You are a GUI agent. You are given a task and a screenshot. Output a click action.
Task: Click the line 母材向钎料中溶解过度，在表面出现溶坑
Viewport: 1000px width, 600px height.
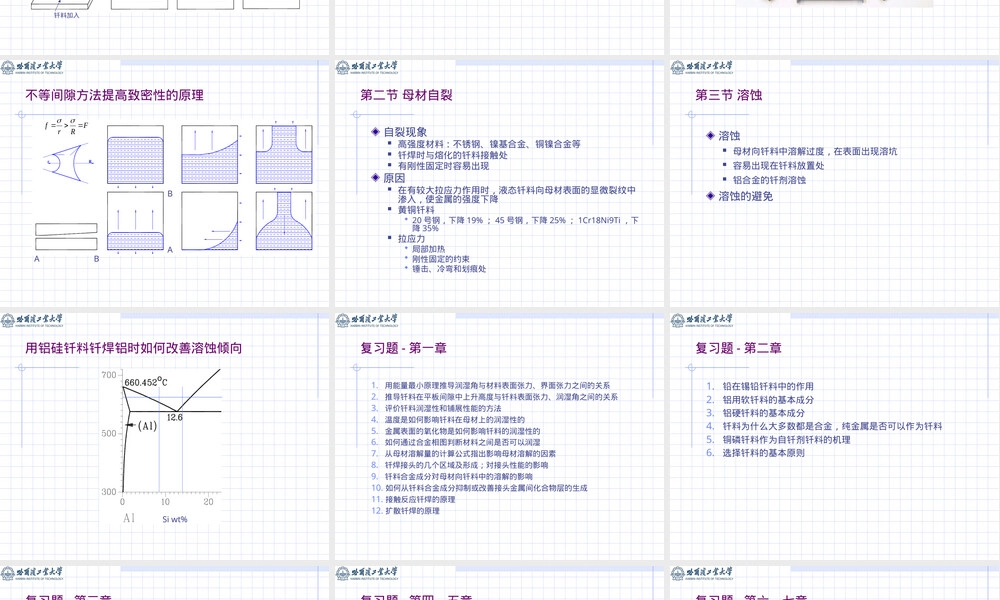click(x=814, y=152)
